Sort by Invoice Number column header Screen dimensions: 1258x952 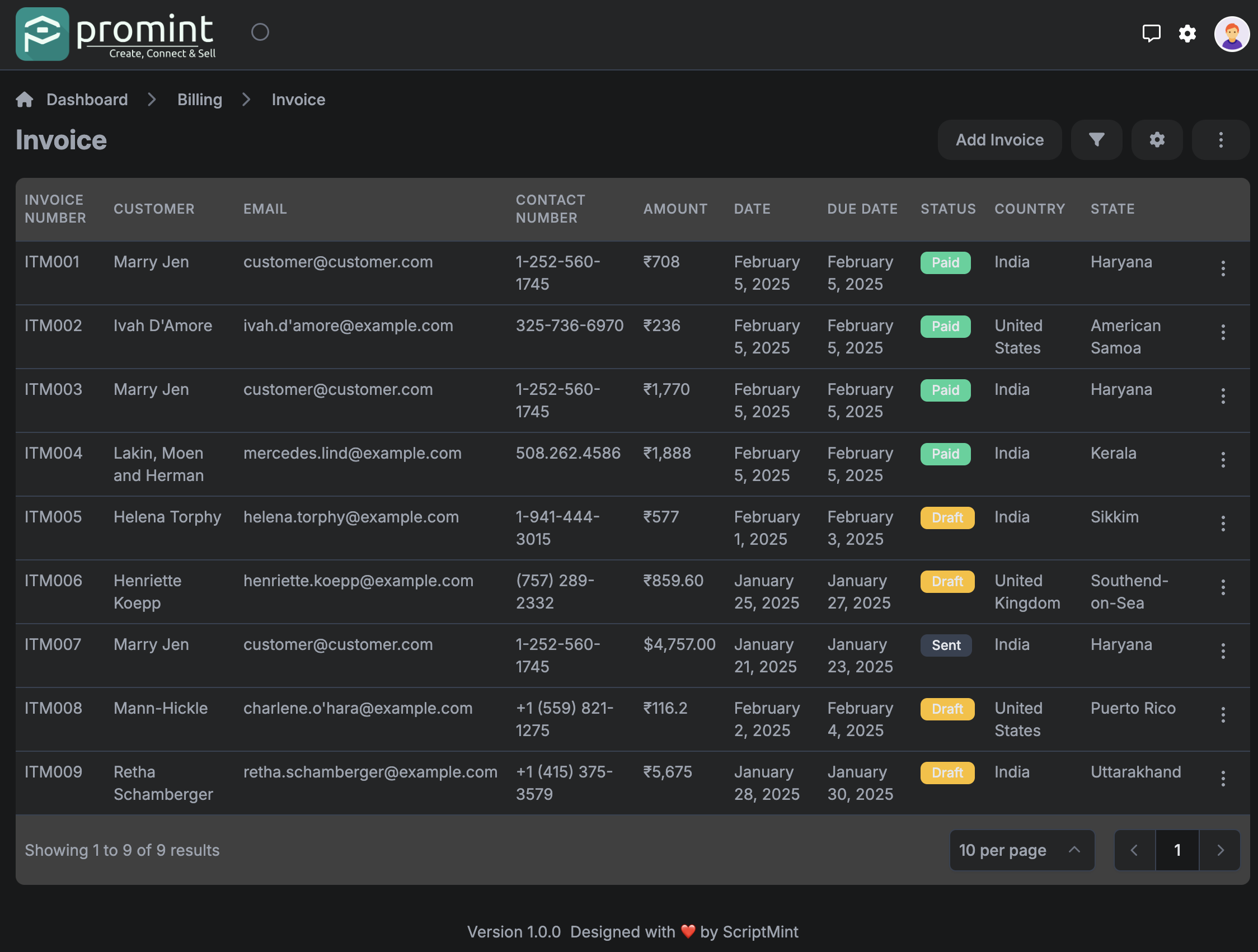click(x=55, y=209)
